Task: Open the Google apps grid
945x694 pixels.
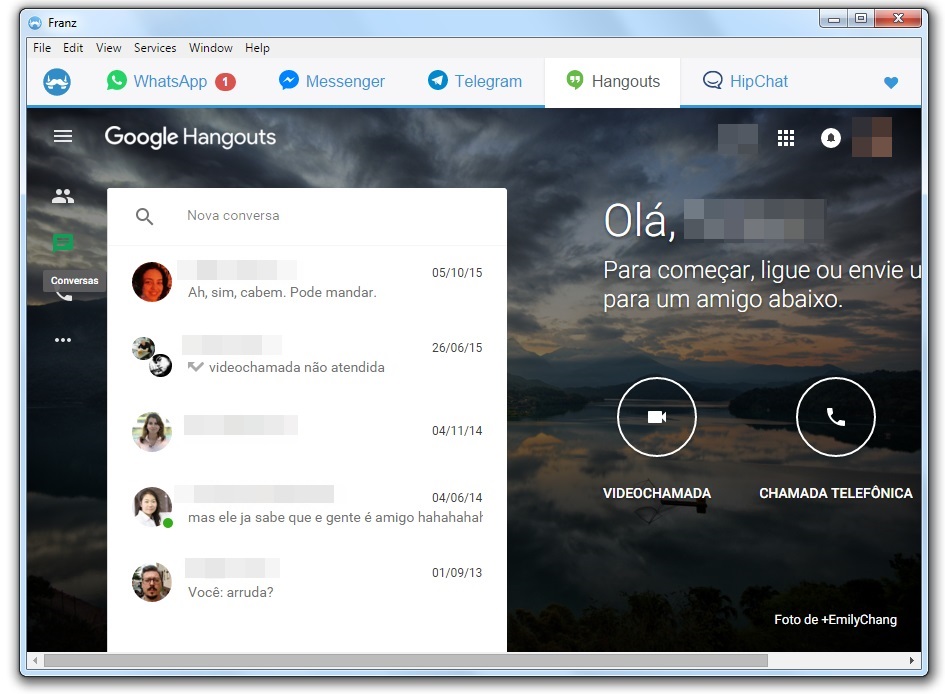Action: [786, 138]
